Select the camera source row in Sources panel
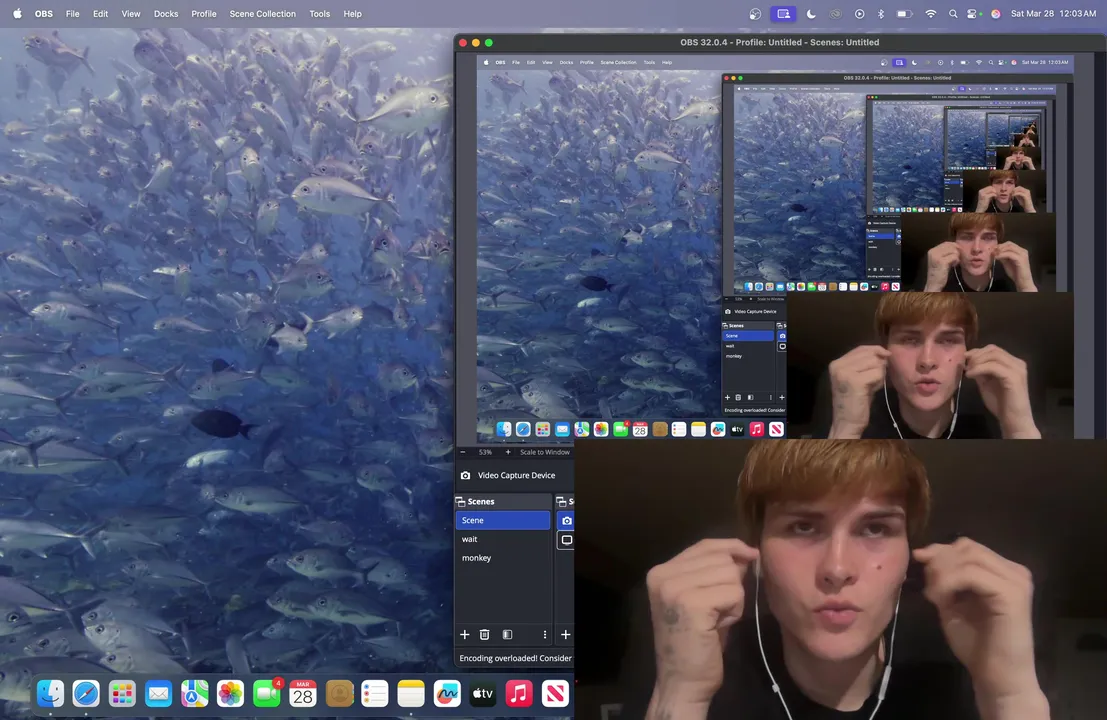 [x=566, y=521]
